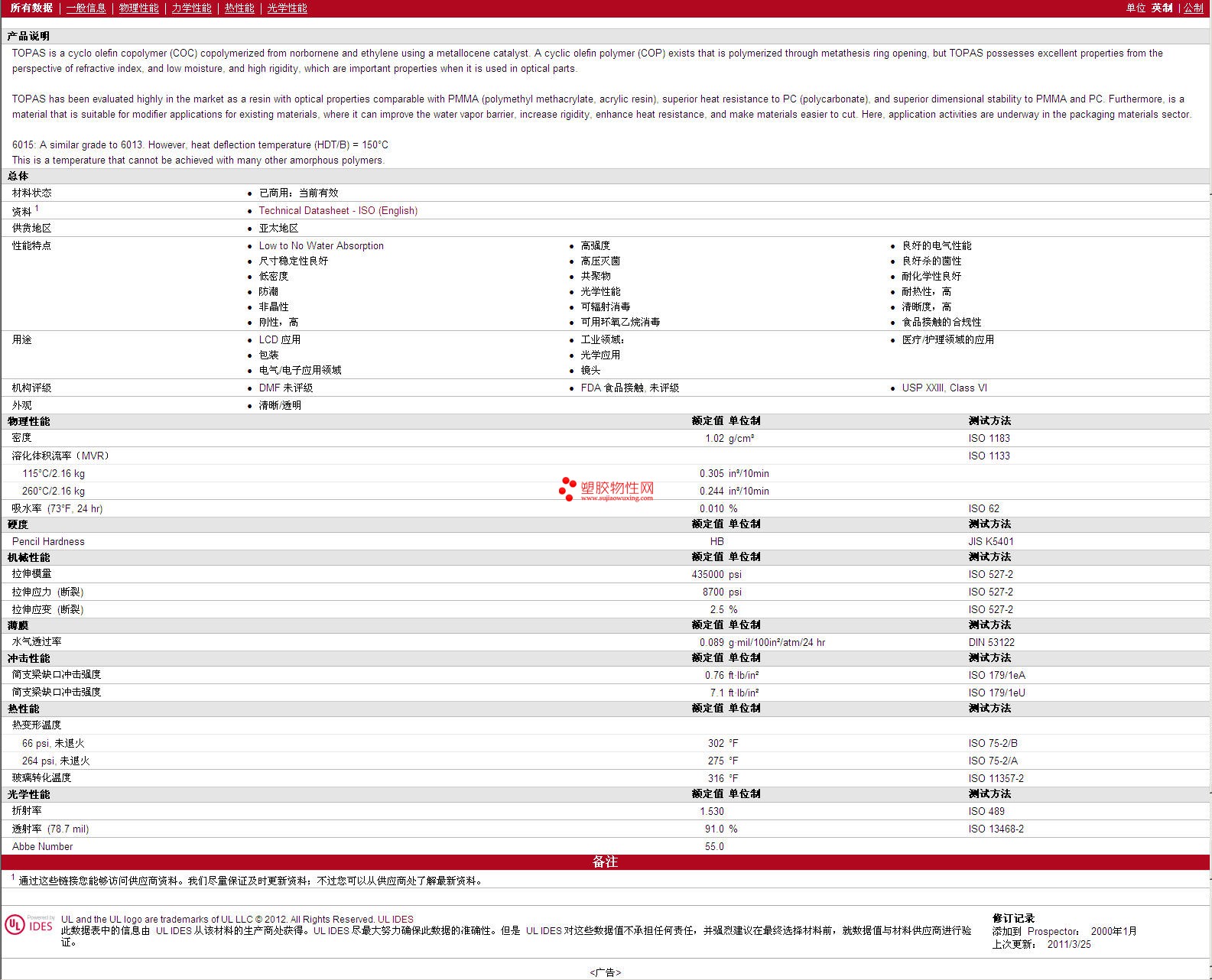
Task: Click the 修订记录 heading in footer
Action: pyautogui.click(x=1013, y=918)
